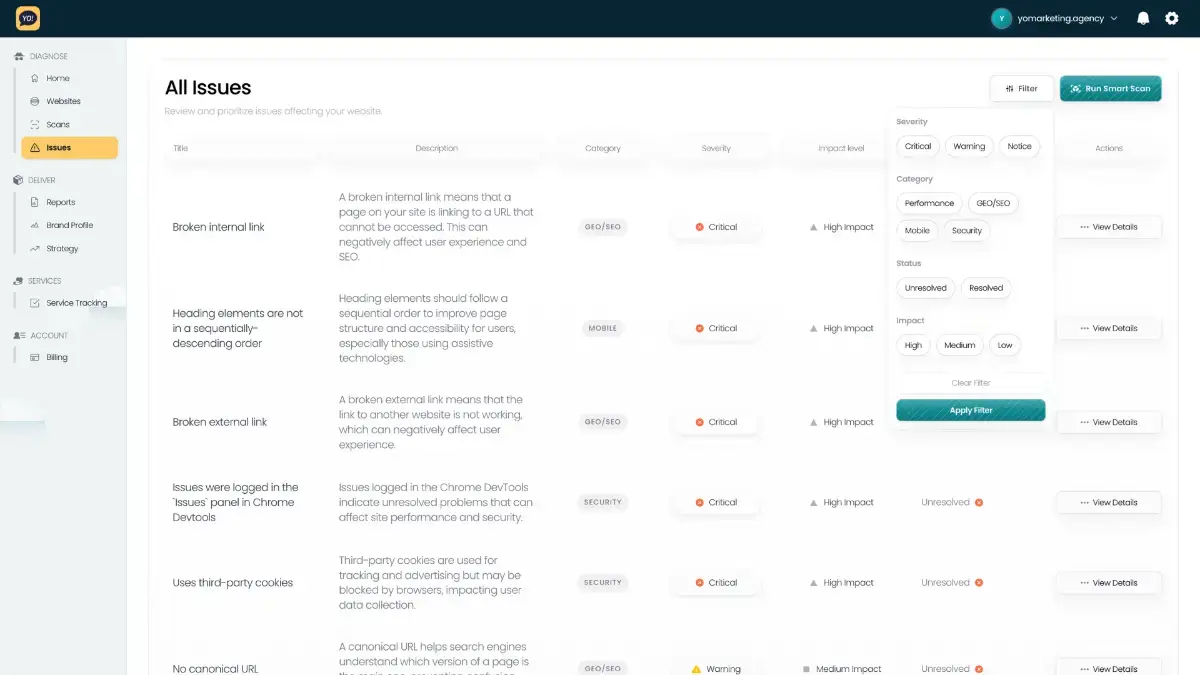The height and width of the screenshot is (675, 1200).
Task: Click the yomarketing.agency avatar
Action: click(x=1001, y=18)
